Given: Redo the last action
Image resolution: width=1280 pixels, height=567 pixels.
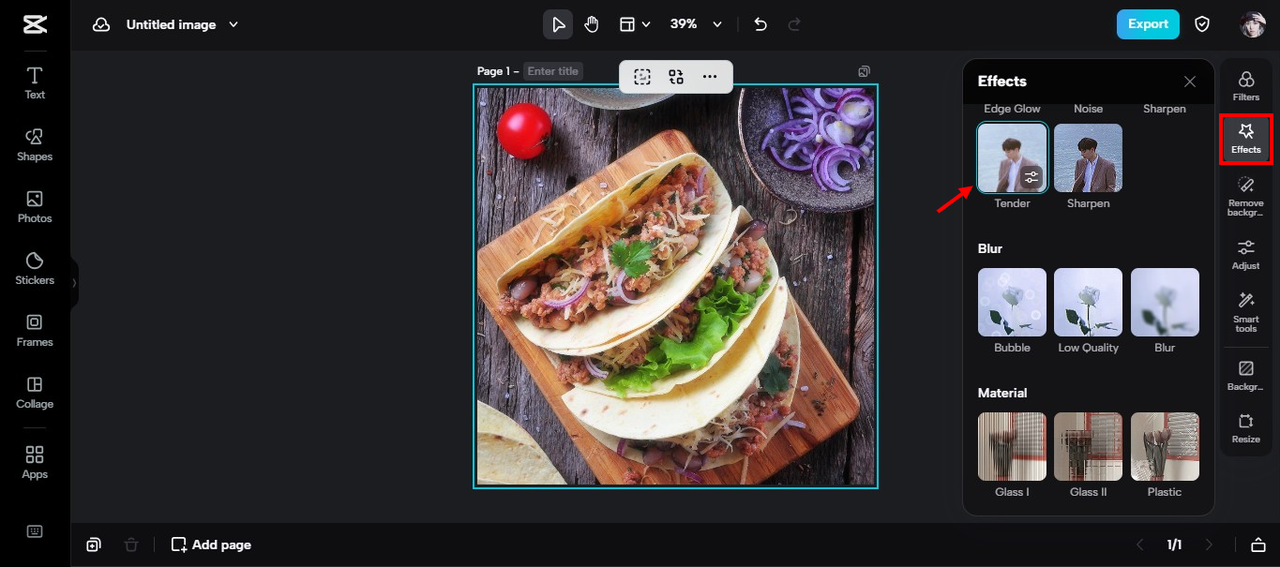Looking at the screenshot, I should (795, 24).
